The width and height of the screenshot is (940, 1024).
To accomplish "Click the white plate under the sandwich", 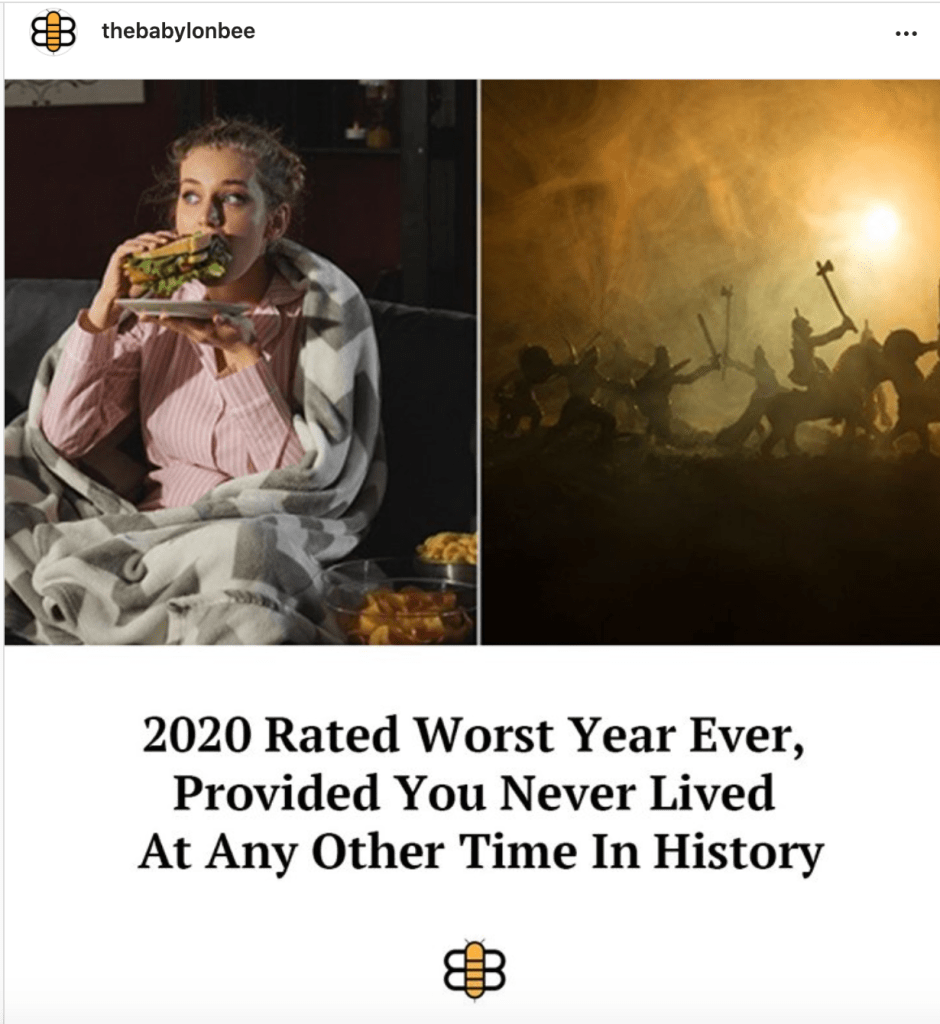I will pos(183,308).
